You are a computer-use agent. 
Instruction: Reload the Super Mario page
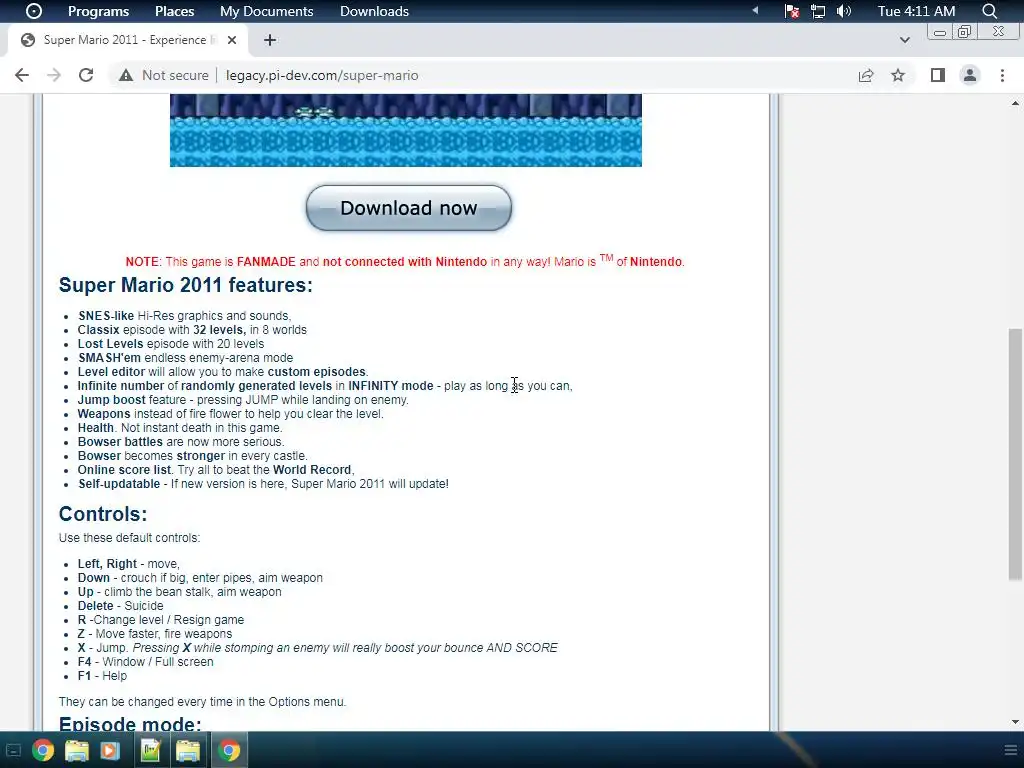(86, 75)
